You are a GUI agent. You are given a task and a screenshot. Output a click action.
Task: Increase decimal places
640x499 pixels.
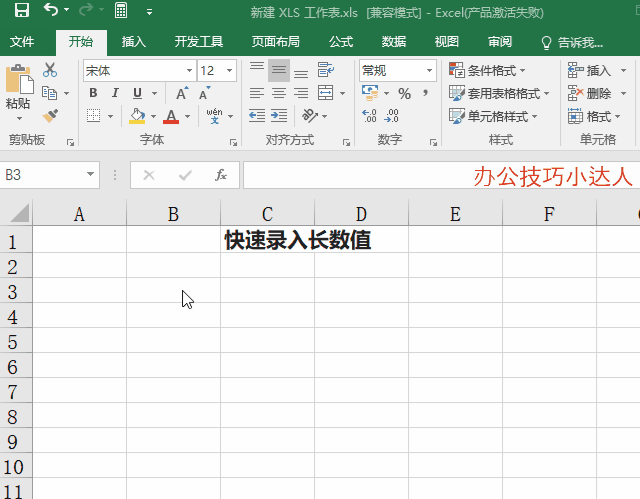click(x=369, y=116)
